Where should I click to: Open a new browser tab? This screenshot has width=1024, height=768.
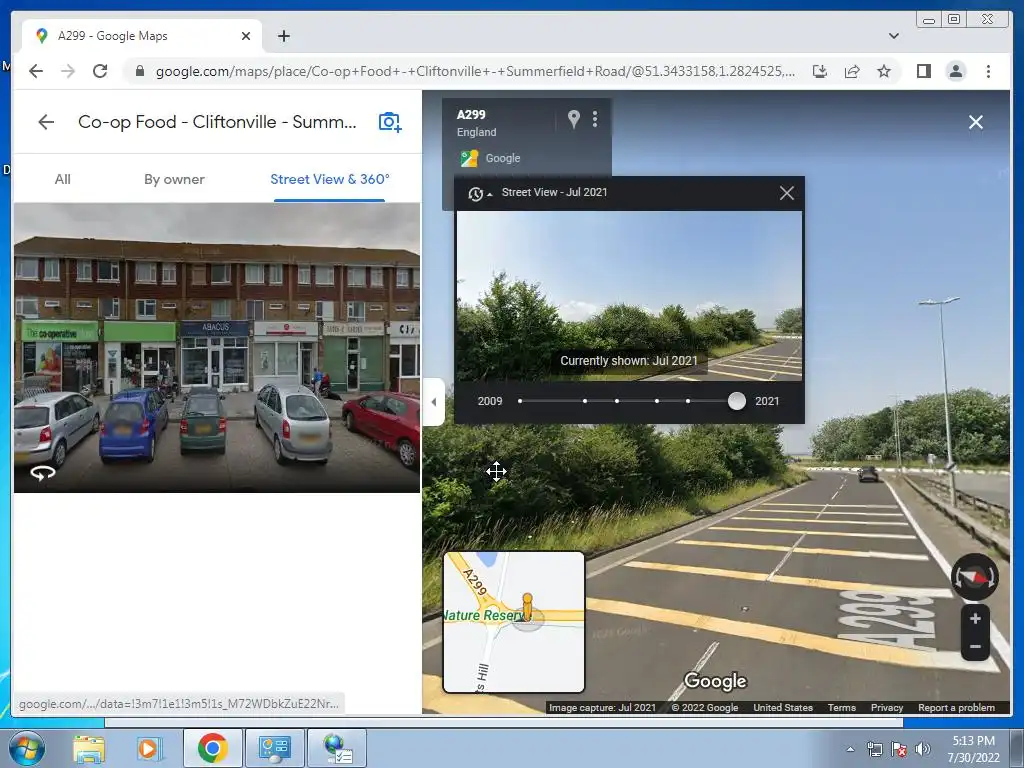pos(283,36)
